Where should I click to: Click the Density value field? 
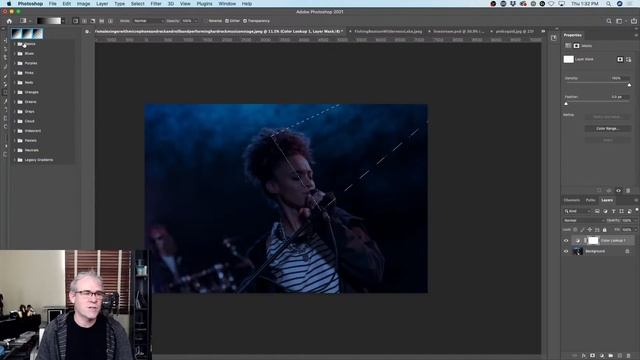(620, 78)
